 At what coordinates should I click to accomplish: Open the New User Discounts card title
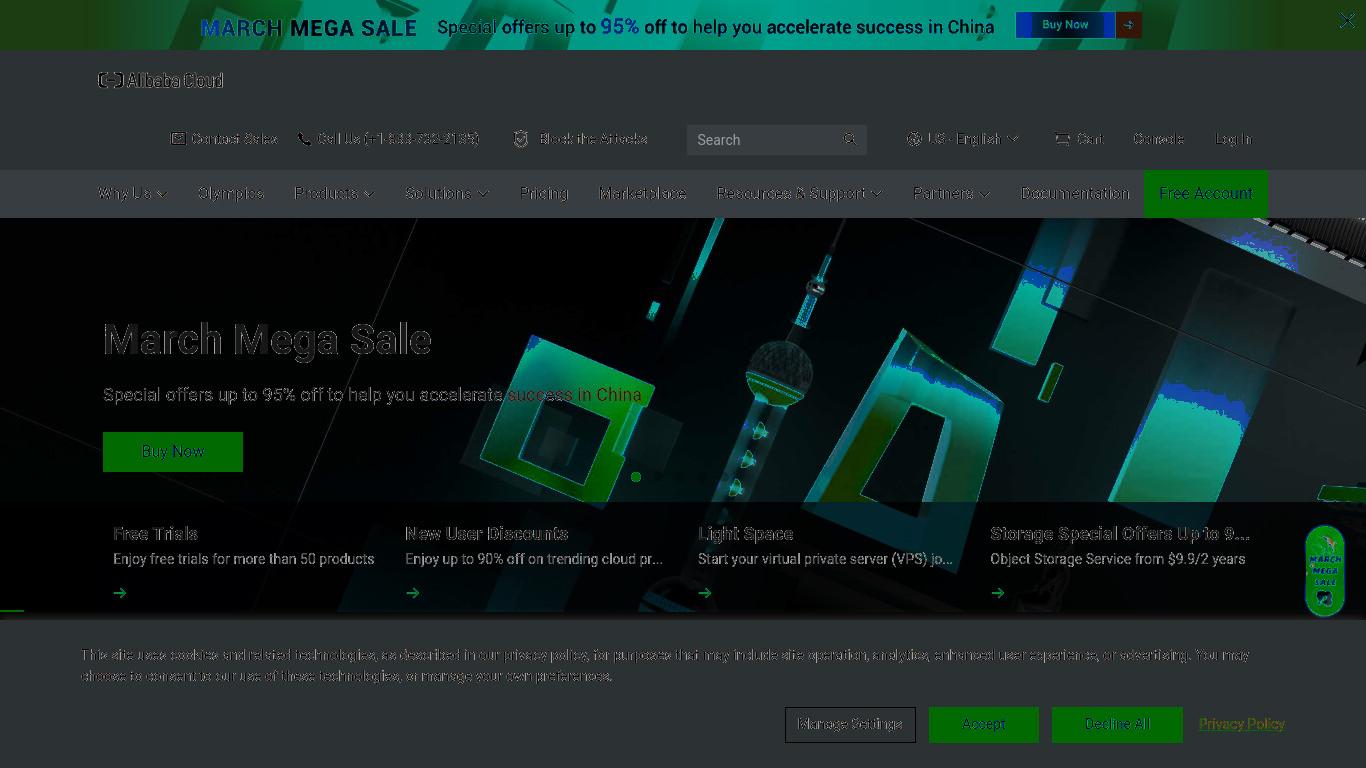coord(486,534)
